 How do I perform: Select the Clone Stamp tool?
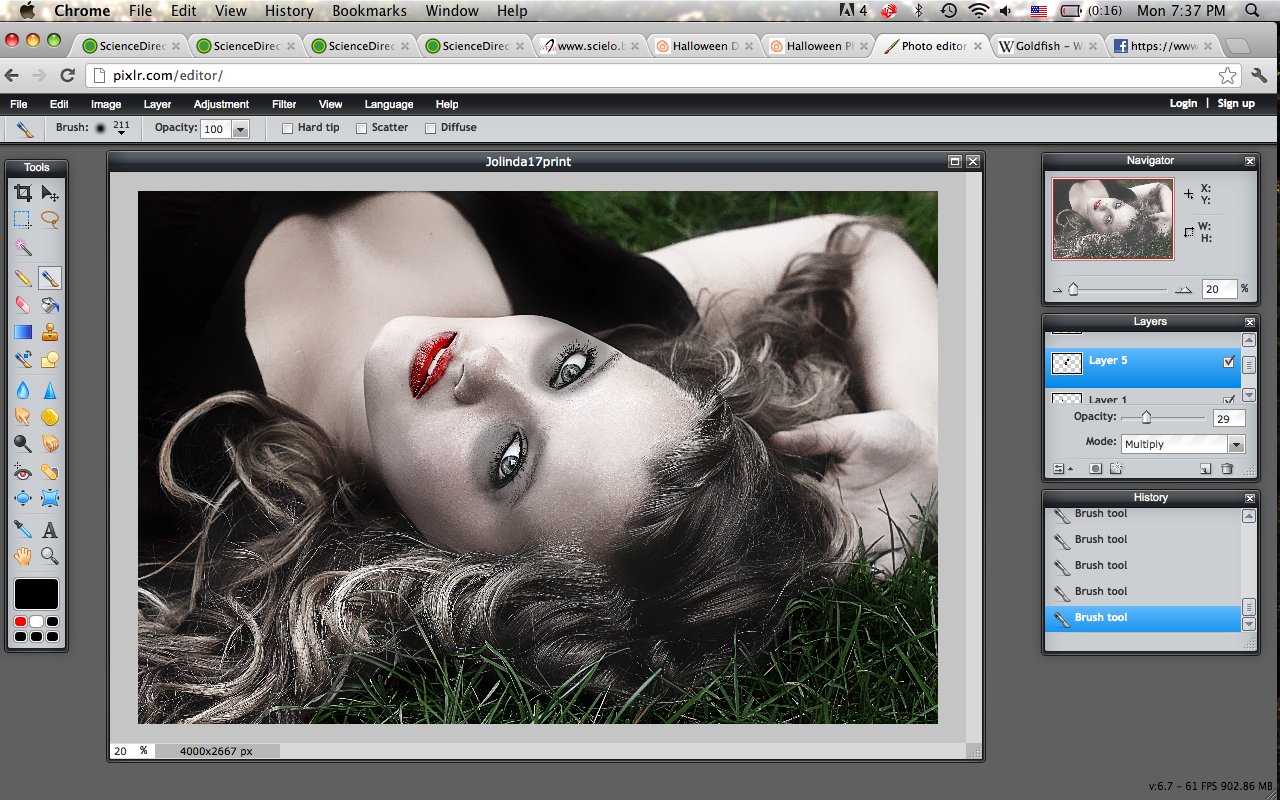pos(49,332)
